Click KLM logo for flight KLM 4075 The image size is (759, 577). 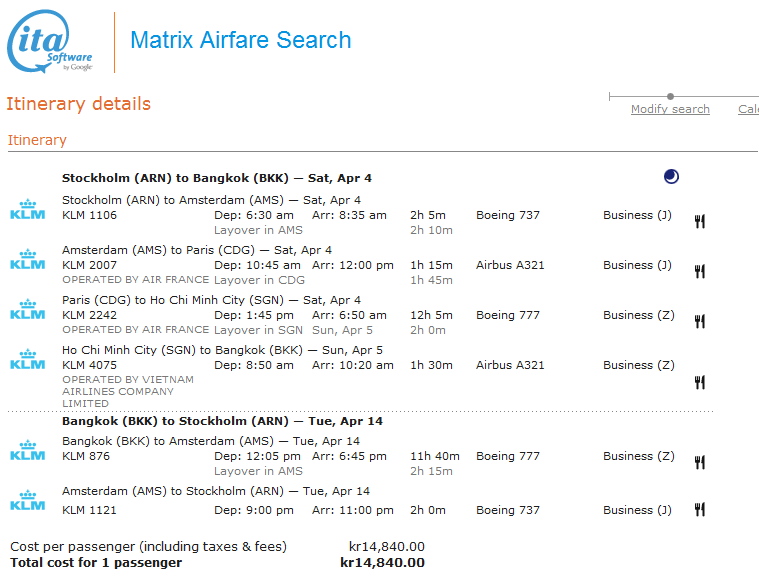click(27, 359)
